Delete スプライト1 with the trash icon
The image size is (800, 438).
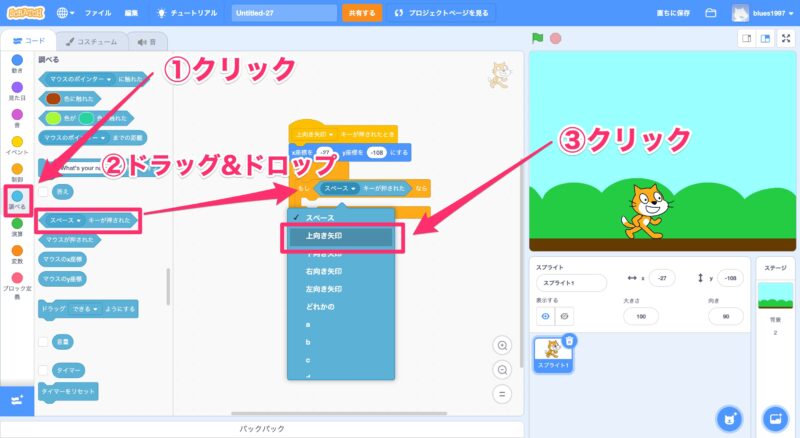[x=569, y=341]
